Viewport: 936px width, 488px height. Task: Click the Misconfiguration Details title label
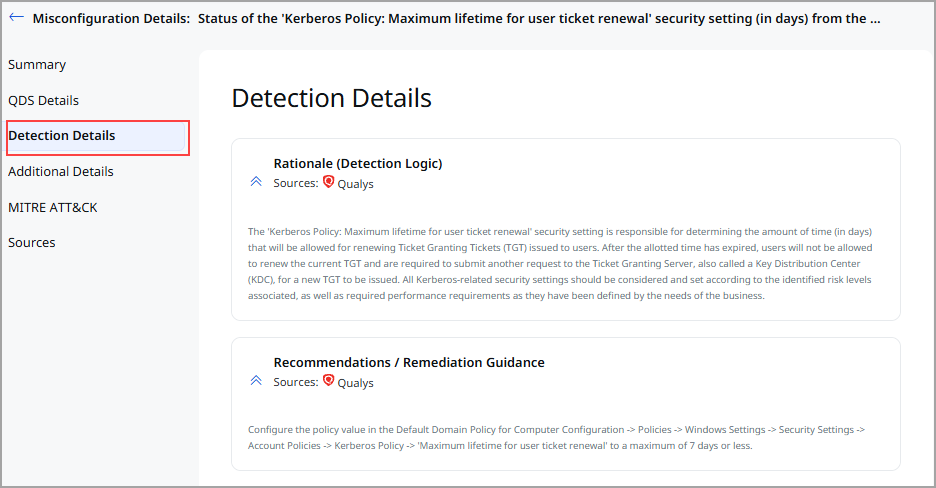click(x=111, y=18)
